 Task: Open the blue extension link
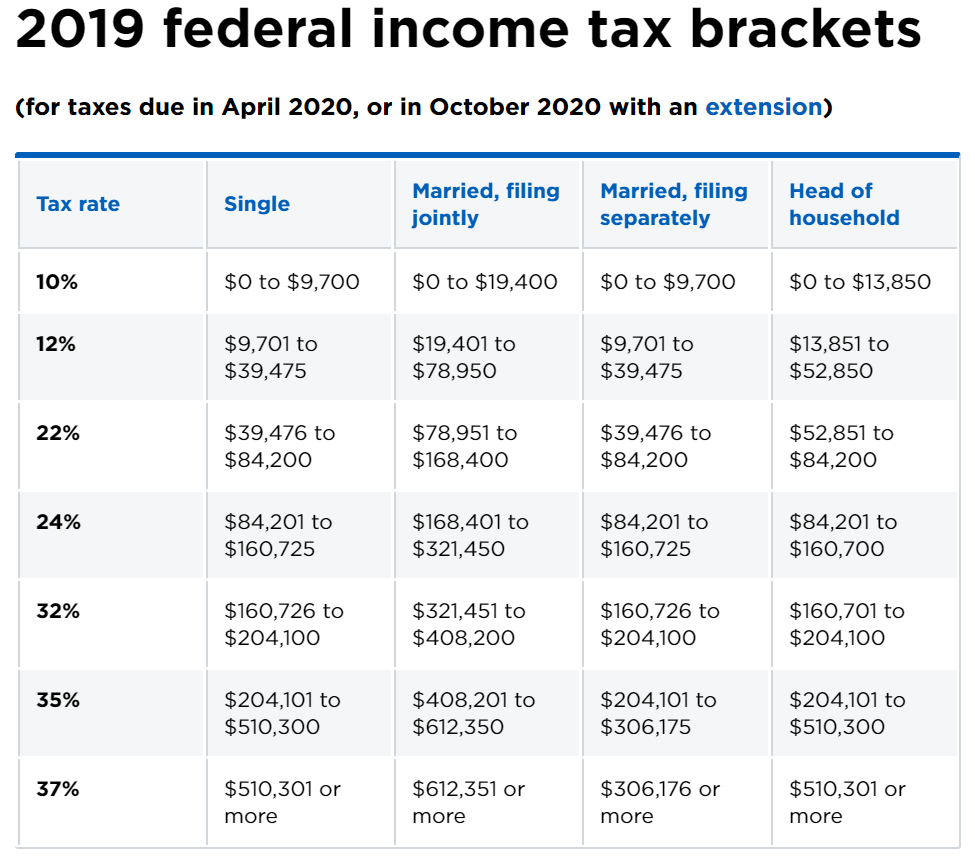pos(763,107)
